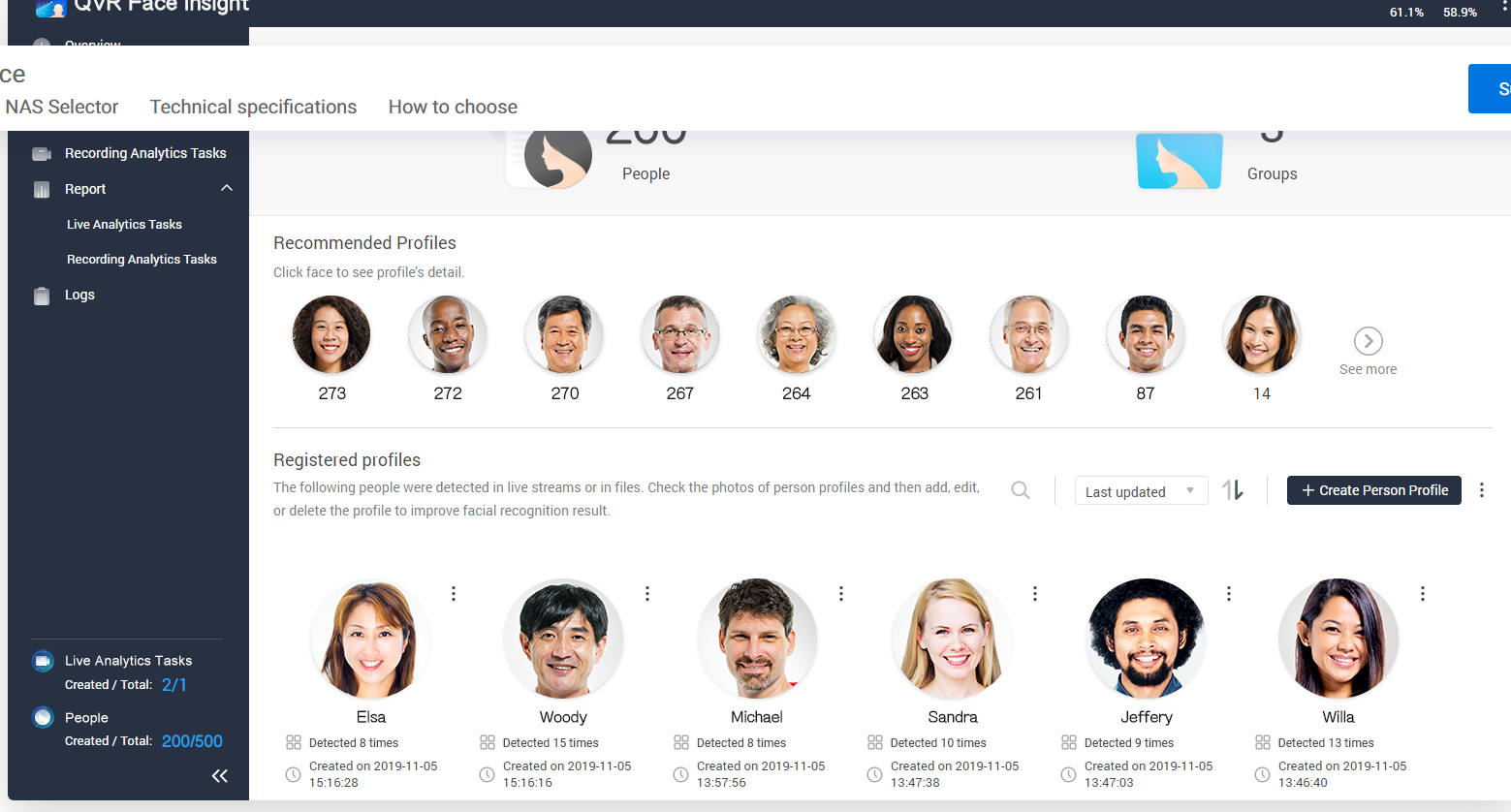1511x812 pixels.
Task: Open the NAS Selector link
Action: [61, 107]
